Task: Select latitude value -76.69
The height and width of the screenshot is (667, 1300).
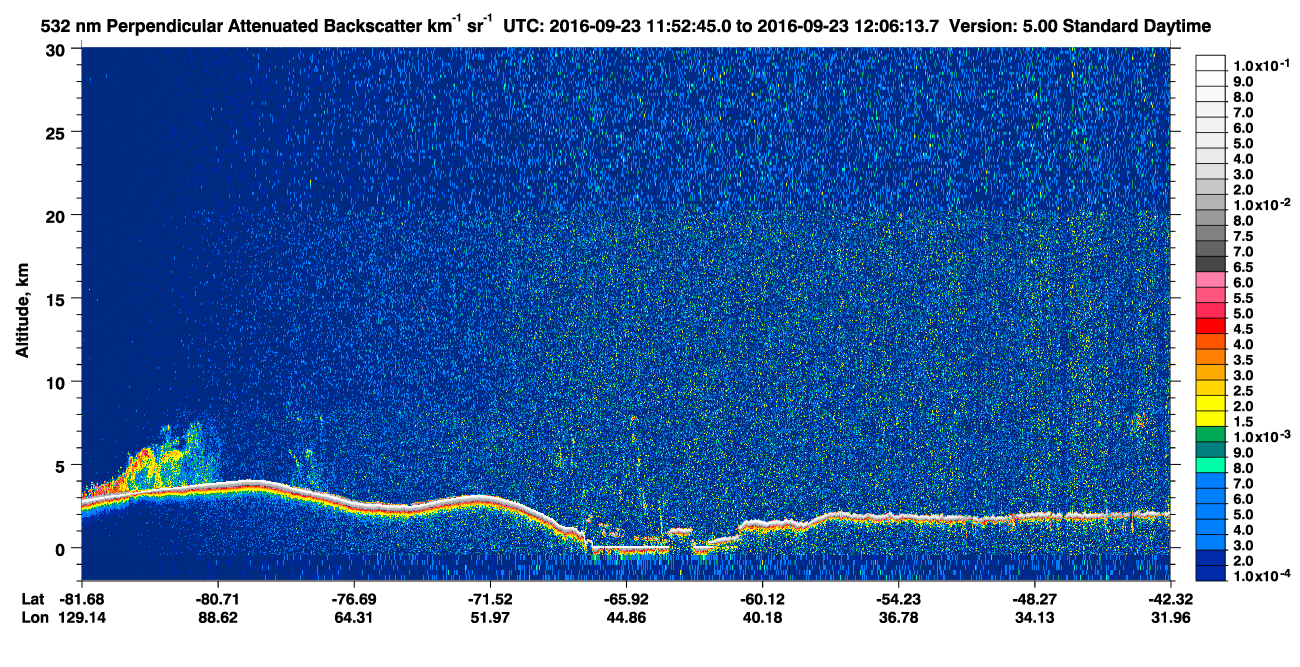Action: [355, 598]
